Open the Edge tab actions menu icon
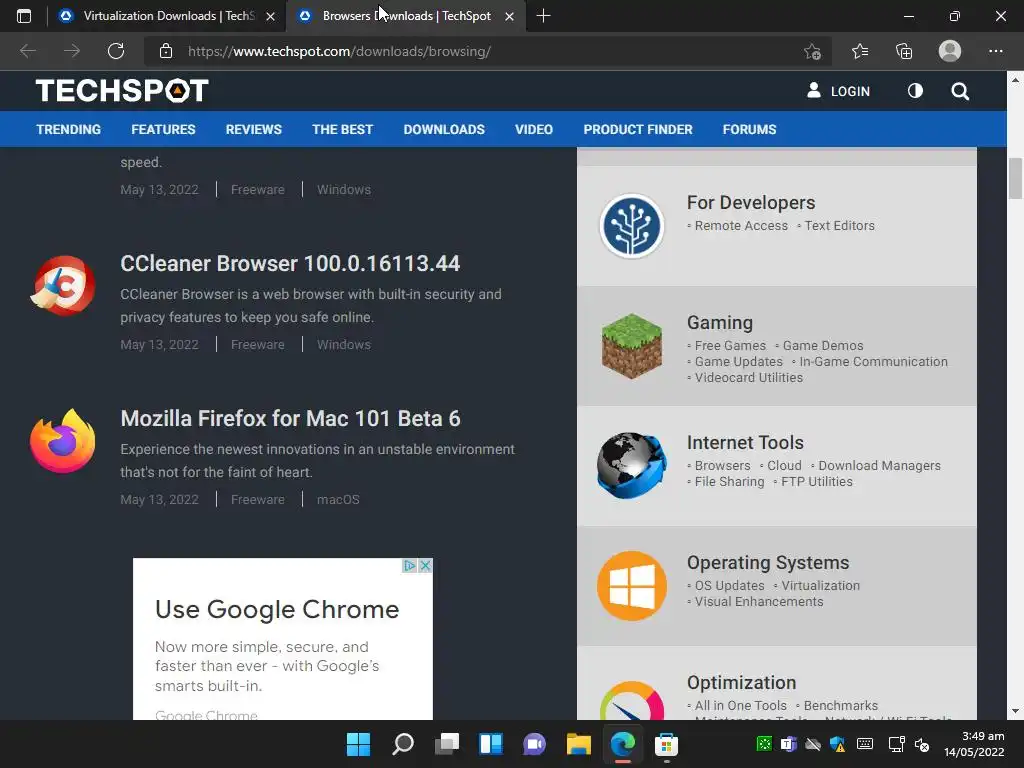Viewport: 1024px width, 768px height. pos(24,16)
